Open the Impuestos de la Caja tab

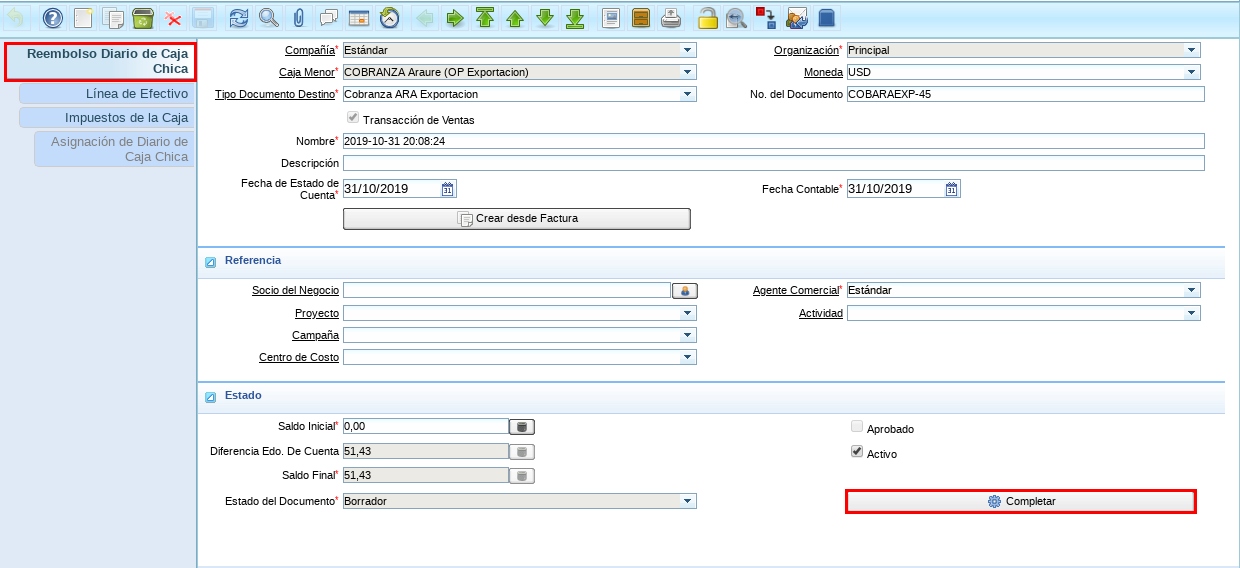click(107, 117)
